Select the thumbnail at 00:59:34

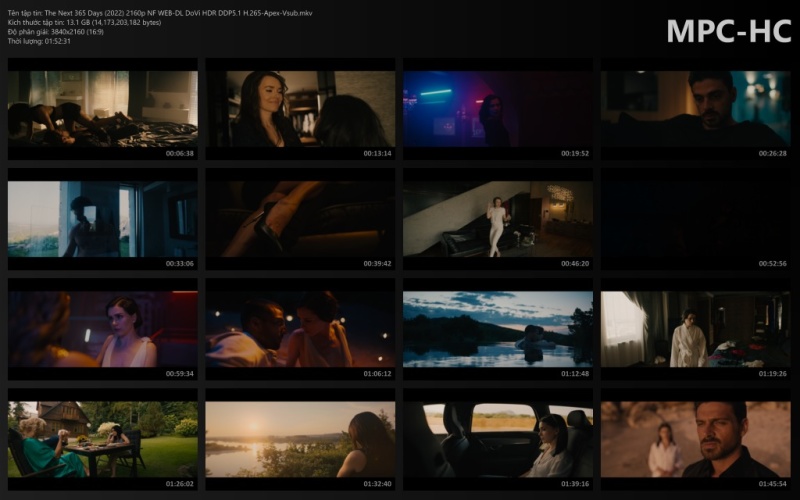(x=103, y=329)
